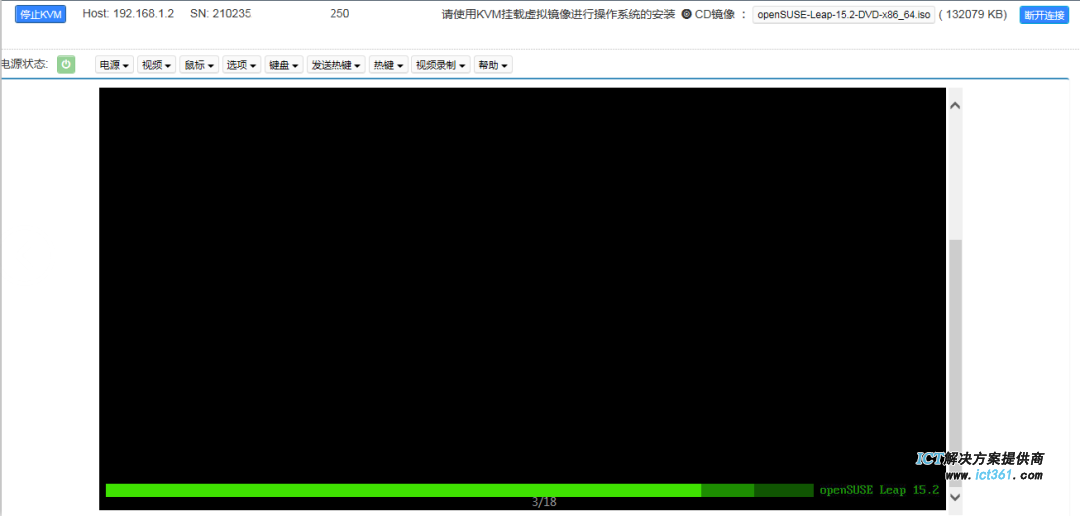Click the openSUSE-Leap-15.2-DVD ISO file field
Image resolution: width=1080 pixels, height=516 pixels.
(x=844, y=15)
